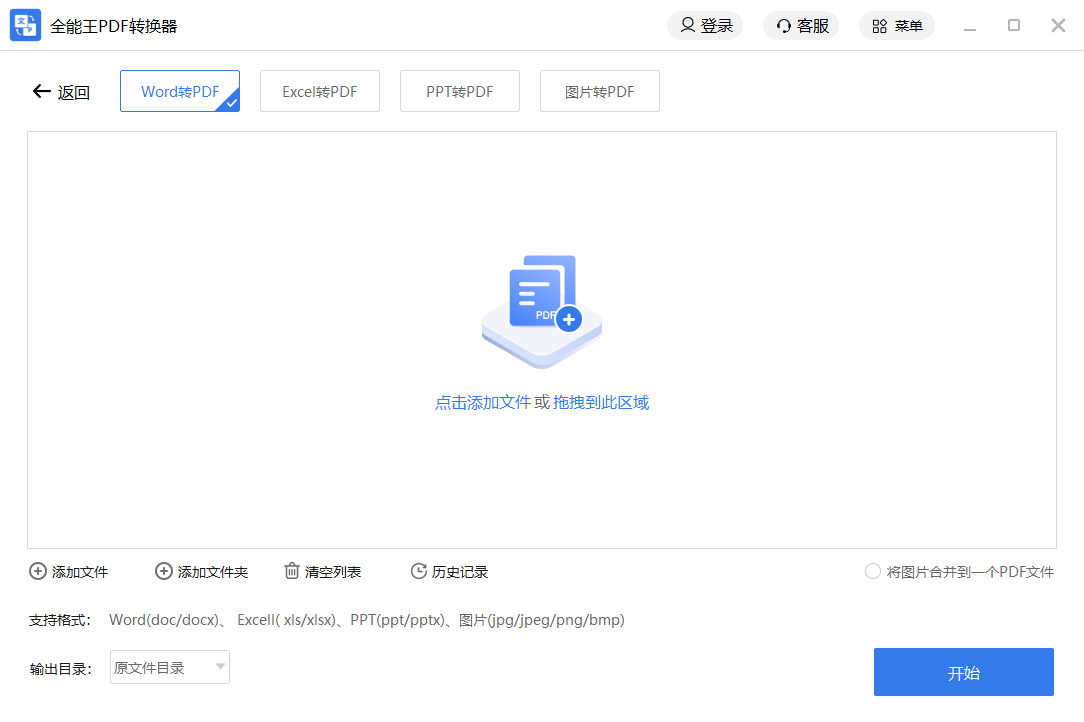Image resolution: width=1084 pixels, height=722 pixels.
Task: Select the Word转PDF tab
Action: tap(180, 91)
